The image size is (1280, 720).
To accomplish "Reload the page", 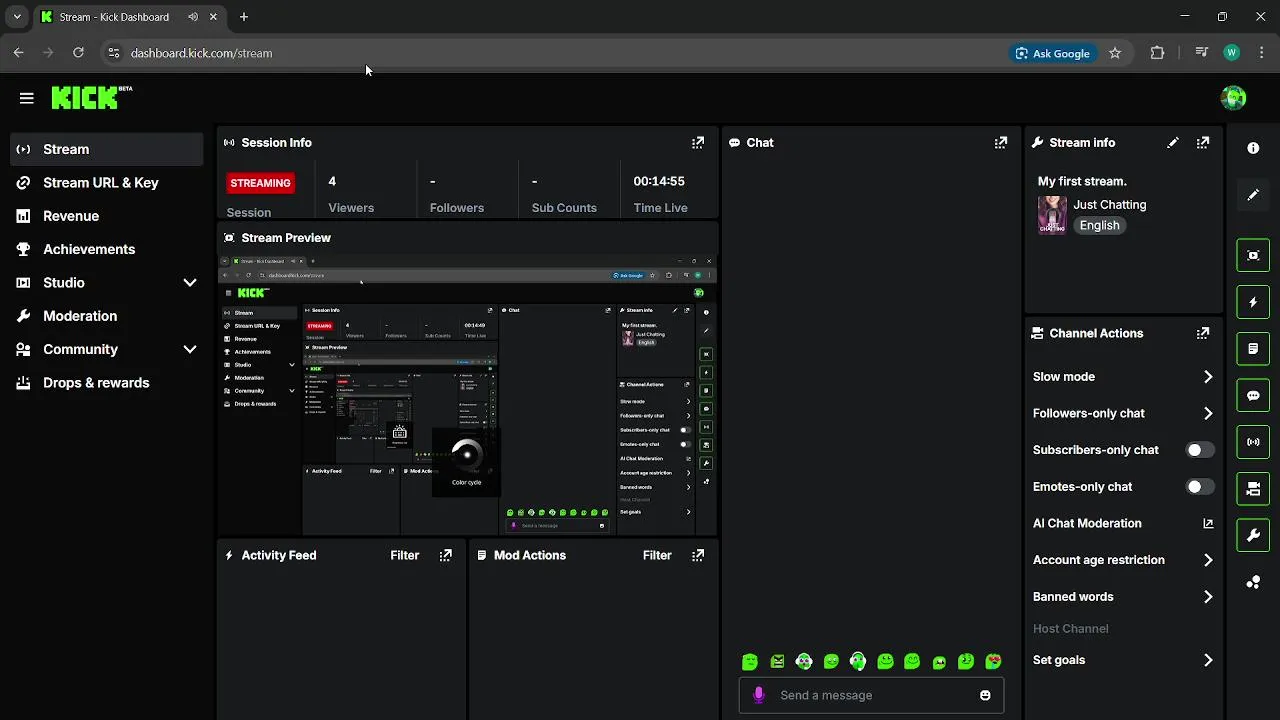I will [78, 53].
